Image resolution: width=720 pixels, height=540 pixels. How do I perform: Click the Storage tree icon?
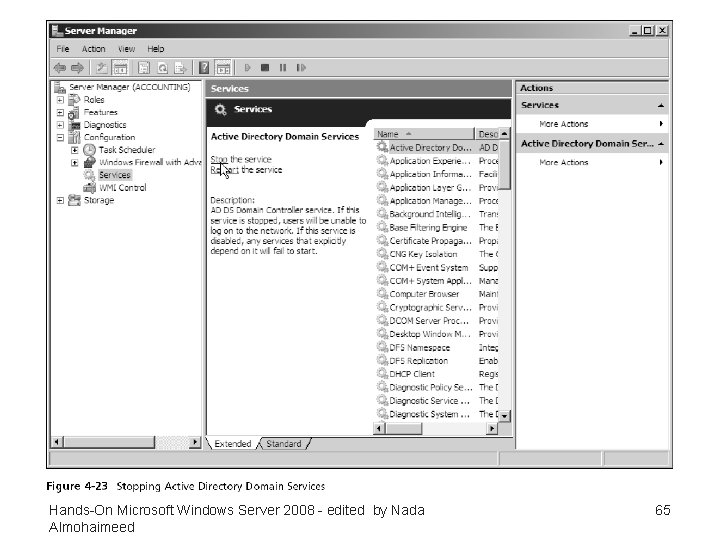pyautogui.click(x=74, y=200)
